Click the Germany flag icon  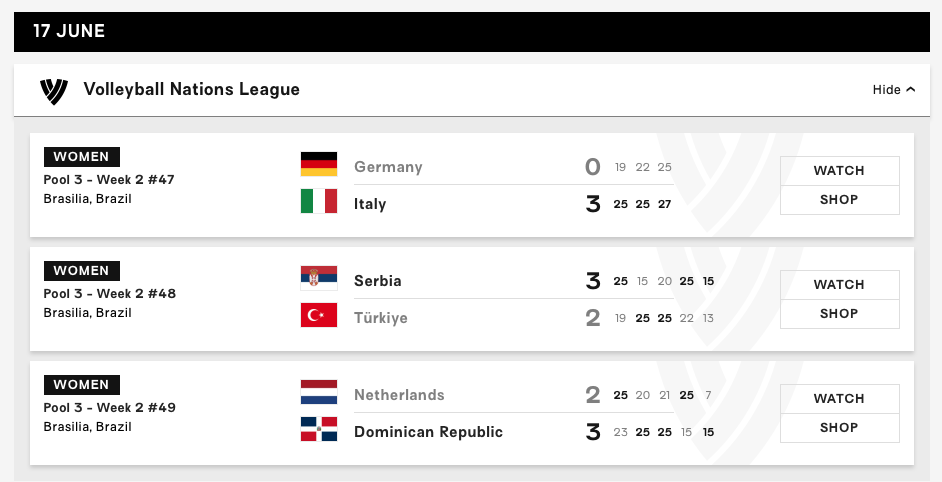319,164
